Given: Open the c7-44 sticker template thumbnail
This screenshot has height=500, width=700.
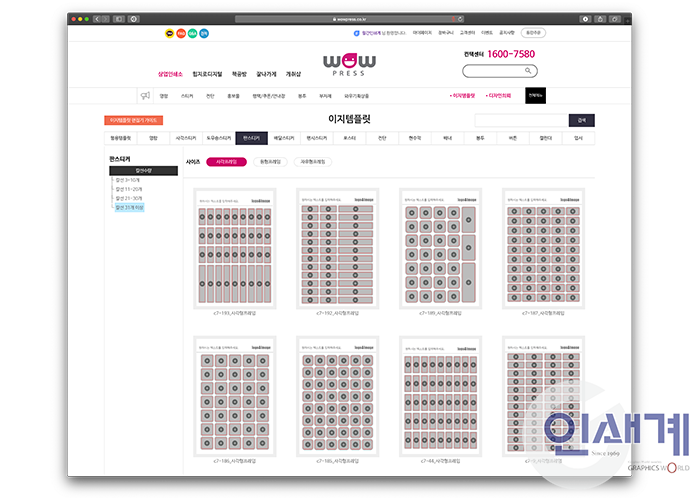Looking at the screenshot, I should point(441,396).
